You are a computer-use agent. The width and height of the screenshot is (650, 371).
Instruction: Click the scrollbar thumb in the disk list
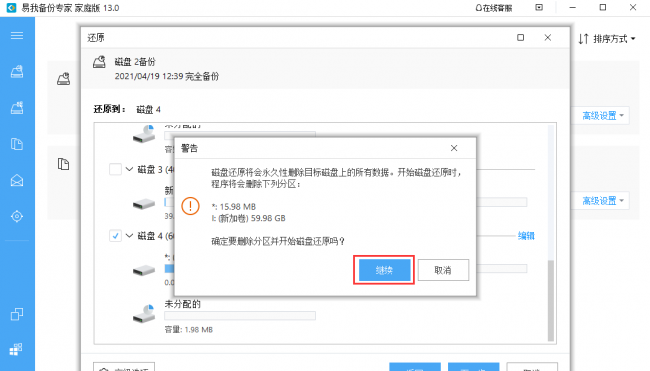551,301
